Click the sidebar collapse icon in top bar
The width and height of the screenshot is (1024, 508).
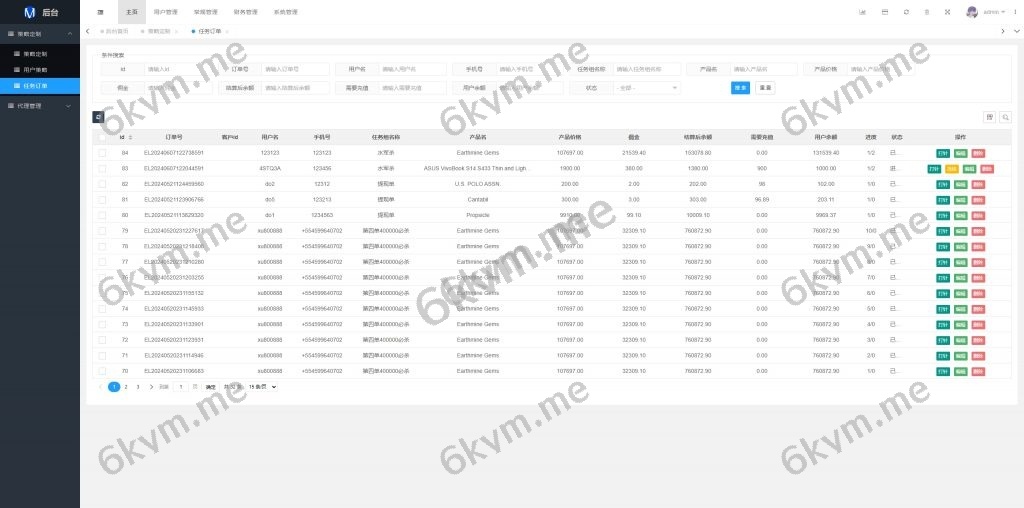pyautogui.click(x=100, y=12)
